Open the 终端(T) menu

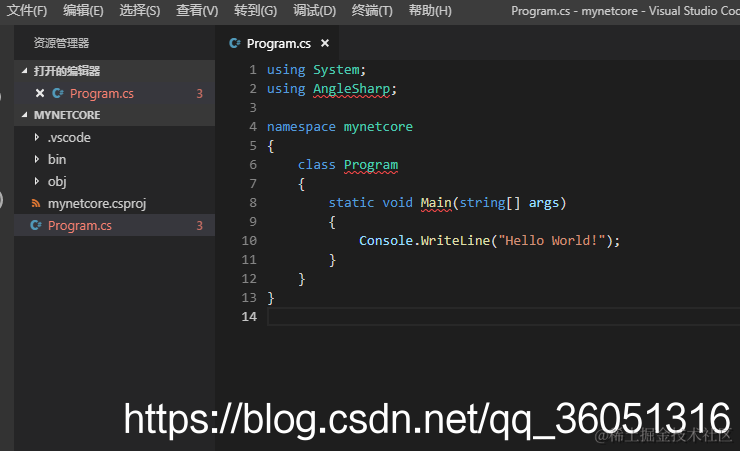click(x=372, y=10)
